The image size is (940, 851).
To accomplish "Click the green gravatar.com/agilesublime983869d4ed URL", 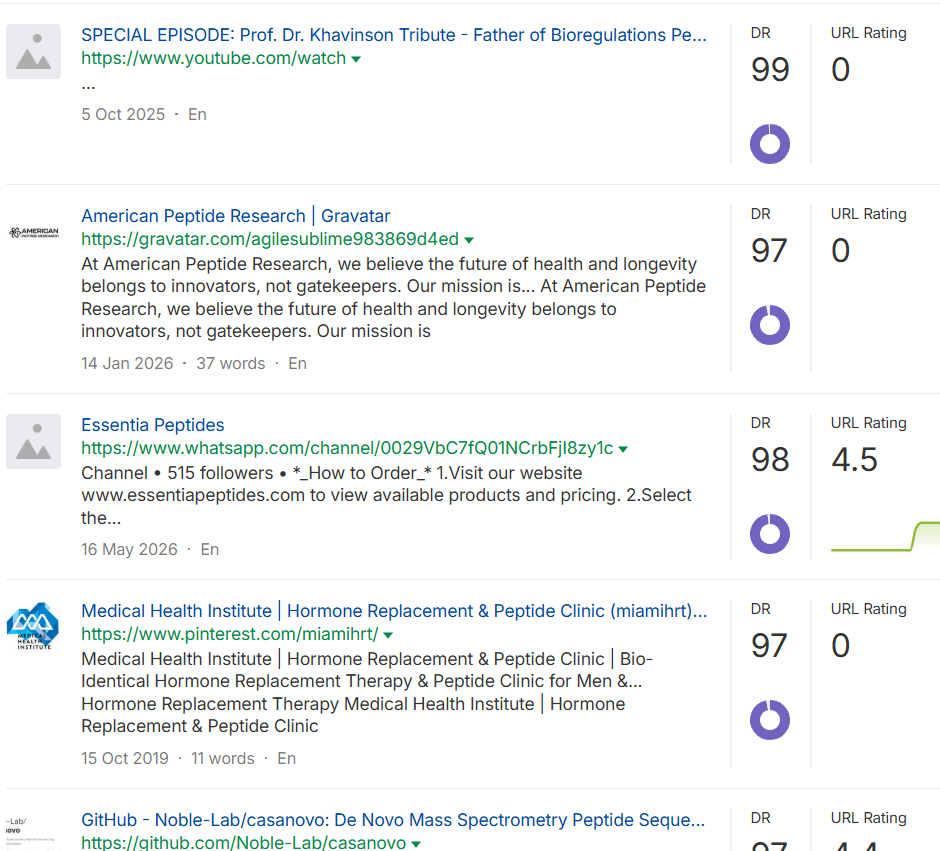I will coord(270,239).
